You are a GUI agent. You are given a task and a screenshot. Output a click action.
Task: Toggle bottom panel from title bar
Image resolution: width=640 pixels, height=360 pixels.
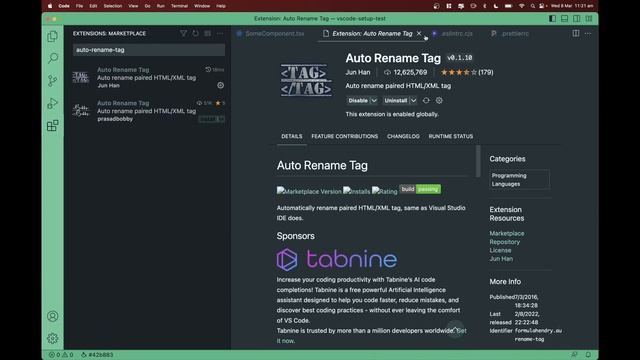564,18
